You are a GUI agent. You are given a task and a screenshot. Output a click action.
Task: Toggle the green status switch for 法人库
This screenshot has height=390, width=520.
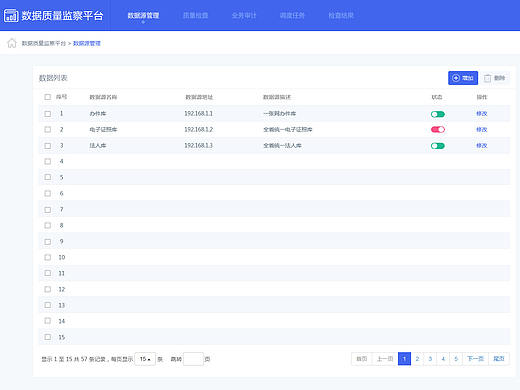coord(438,146)
